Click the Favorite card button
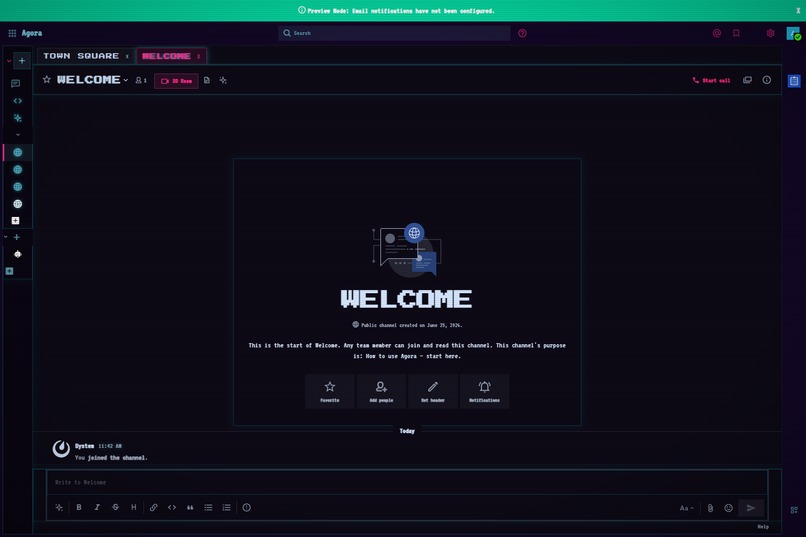The image size is (806, 537). coord(329,392)
